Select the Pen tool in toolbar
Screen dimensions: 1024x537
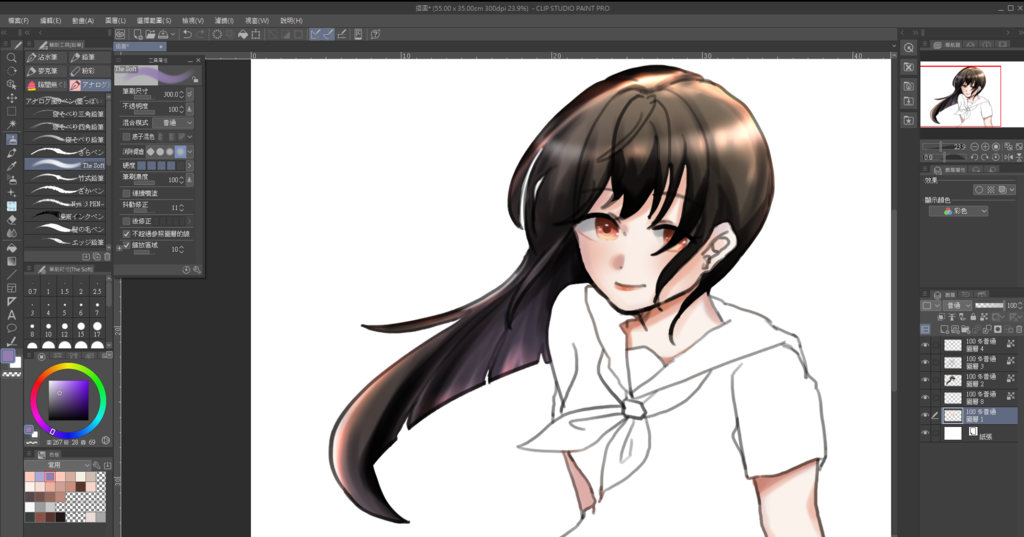11,152
